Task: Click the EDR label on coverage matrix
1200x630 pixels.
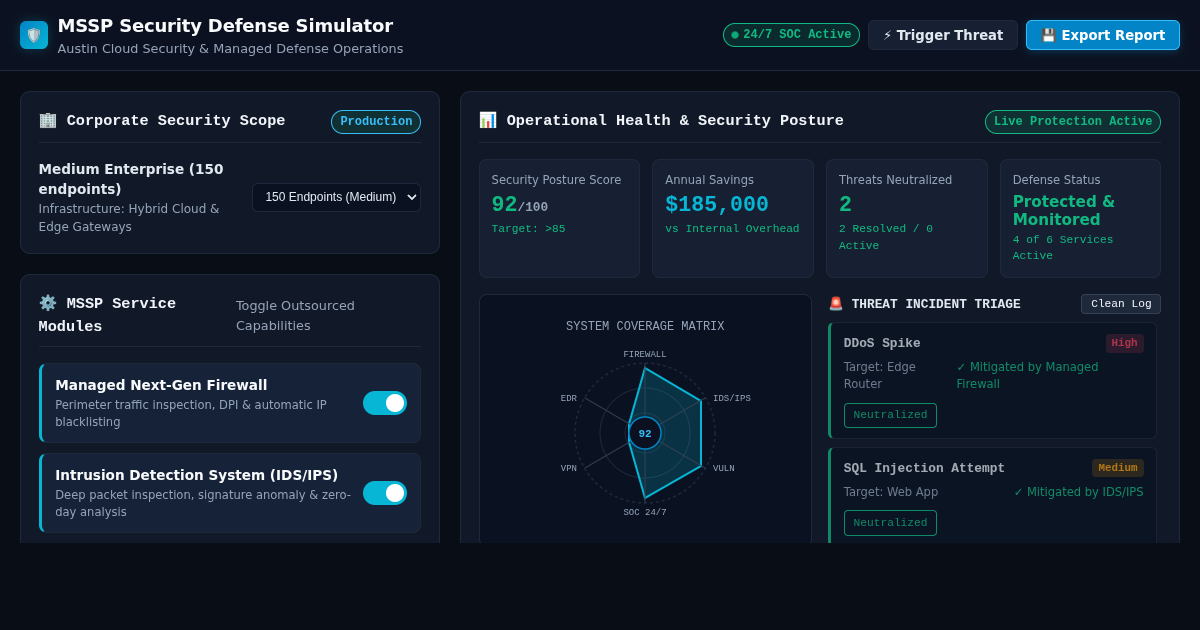Action: (x=569, y=399)
